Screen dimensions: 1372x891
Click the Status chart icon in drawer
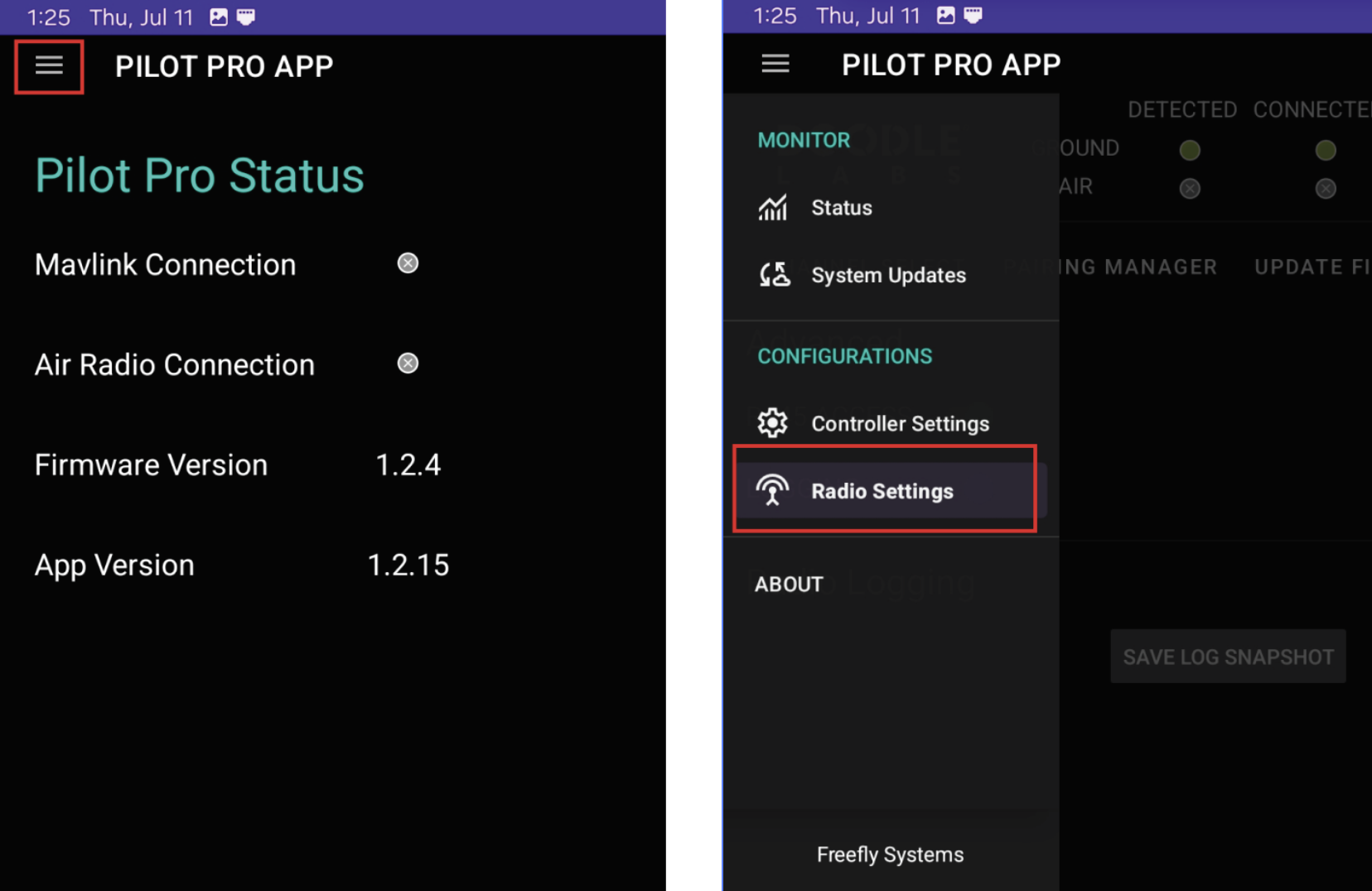(x=772, y=208)
